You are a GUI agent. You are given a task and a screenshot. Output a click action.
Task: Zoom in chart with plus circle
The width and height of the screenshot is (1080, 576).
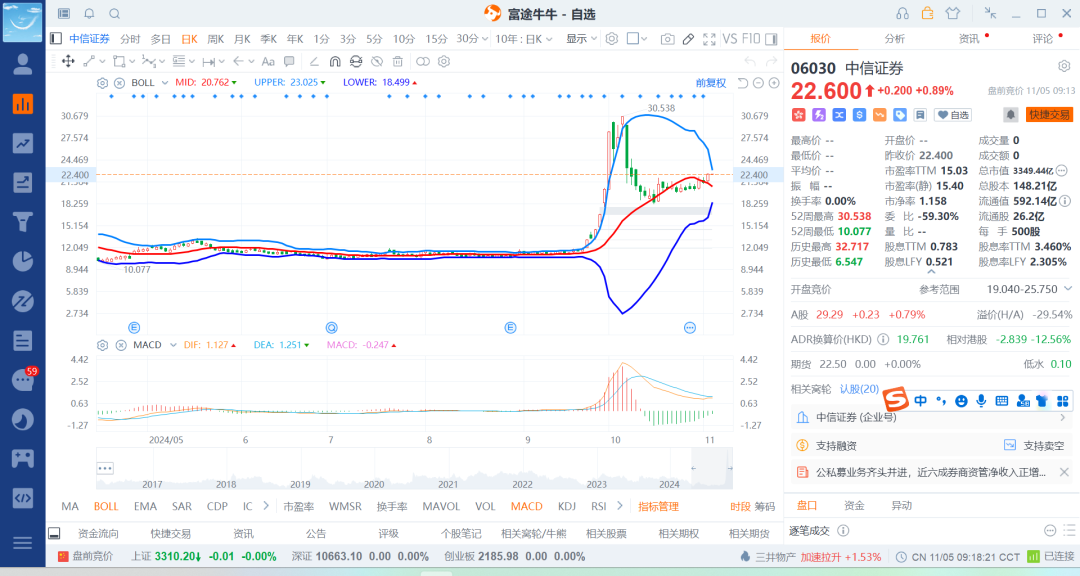[774, 83]
